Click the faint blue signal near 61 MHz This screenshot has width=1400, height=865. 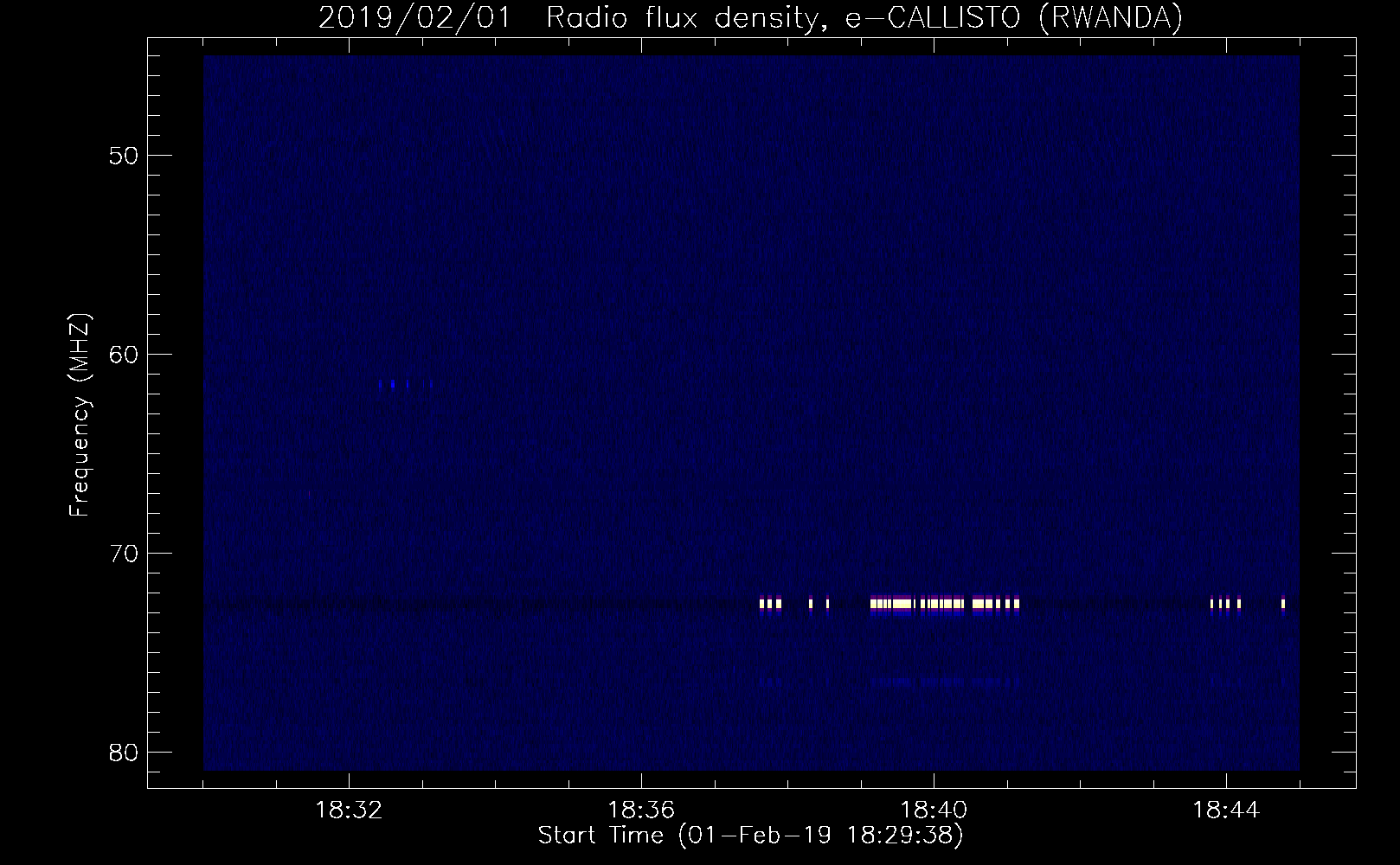coord(405,384)
